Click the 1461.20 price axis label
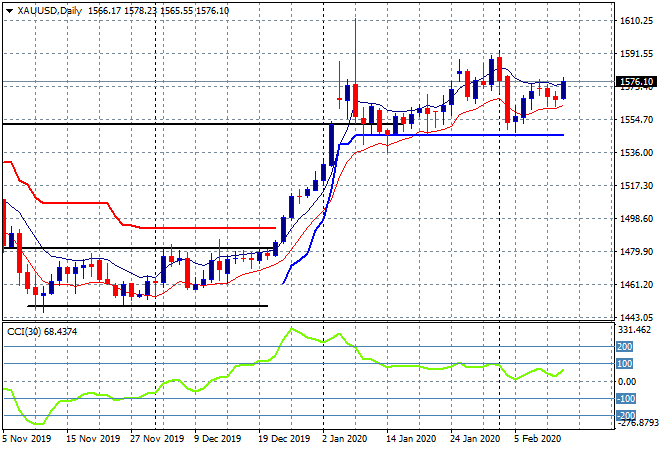This screenshot has width=660, height=450. pos(636,285)
